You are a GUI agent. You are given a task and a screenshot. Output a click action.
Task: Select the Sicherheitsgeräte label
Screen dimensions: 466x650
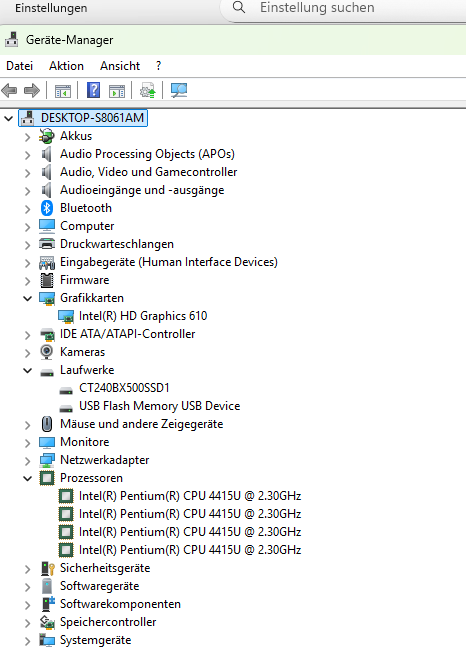105,568
